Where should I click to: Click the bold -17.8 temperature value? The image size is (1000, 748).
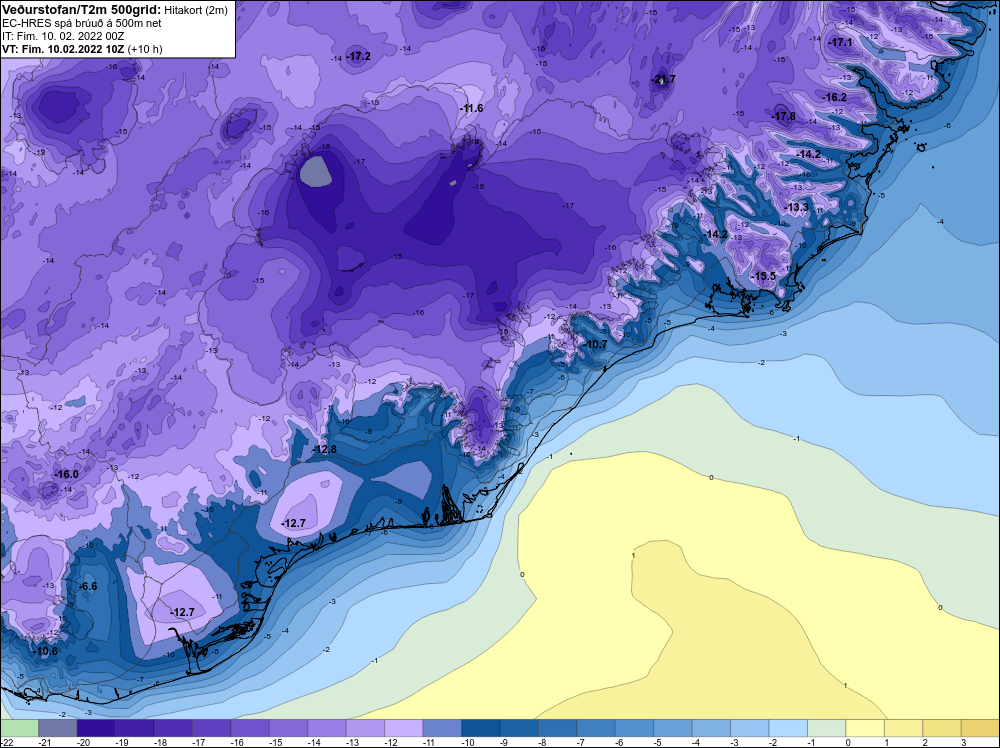(x=784, y=117)
